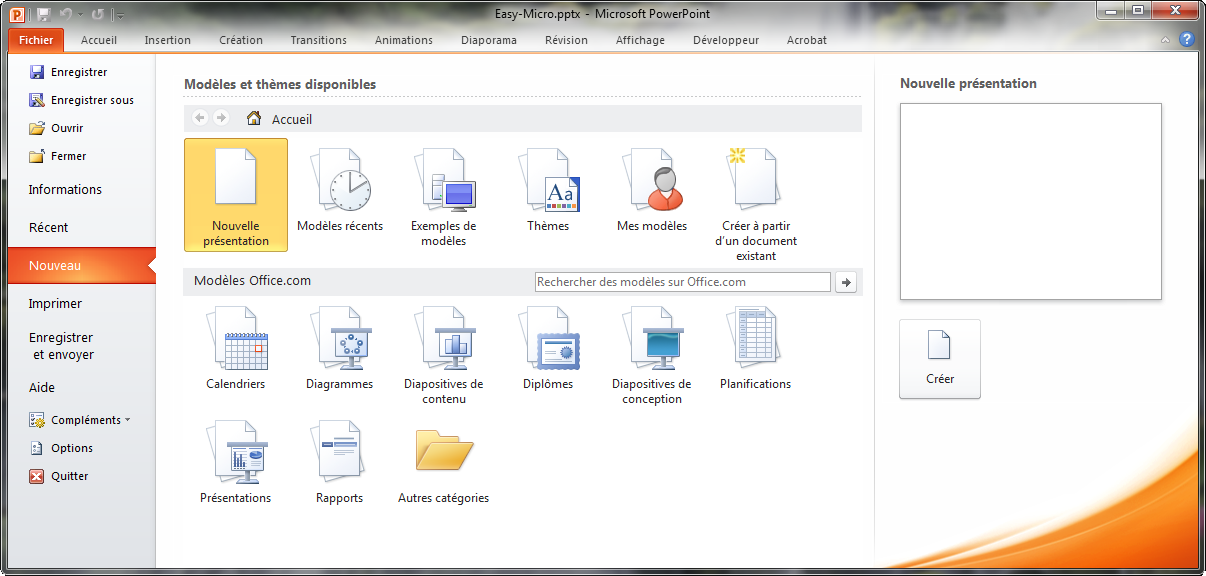Open the Calendriers template category
The image size is (1206, 576).
click(x=236, y=350)
